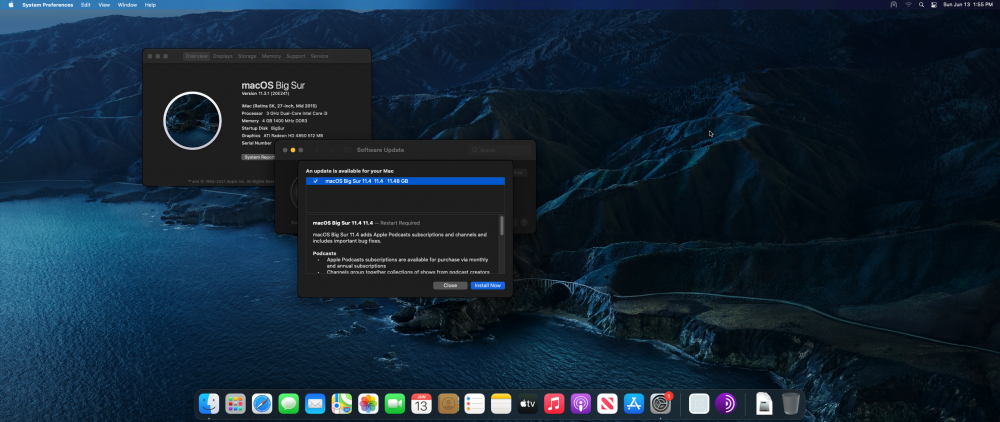Launch the purple Tor Browser icon

(x=726, y=404)
